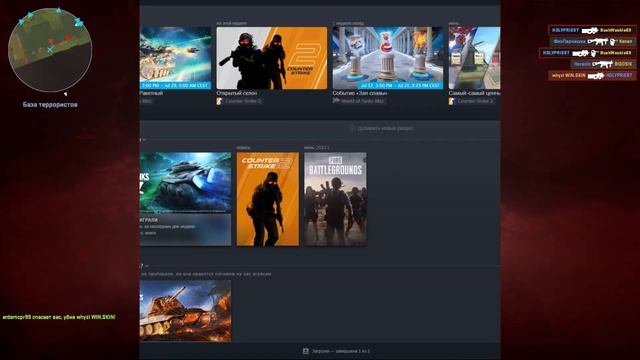Image resolution: width=640 pixels, height=360 pixels.
Task: Click the headshot icon in third kill feed row
Action: [x=593, y=53]
